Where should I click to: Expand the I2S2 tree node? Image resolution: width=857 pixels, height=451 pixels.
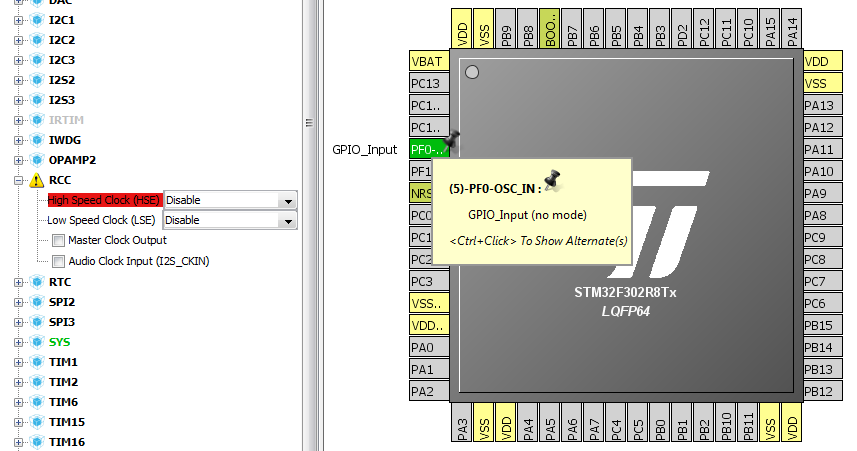[x=19, y=80]
